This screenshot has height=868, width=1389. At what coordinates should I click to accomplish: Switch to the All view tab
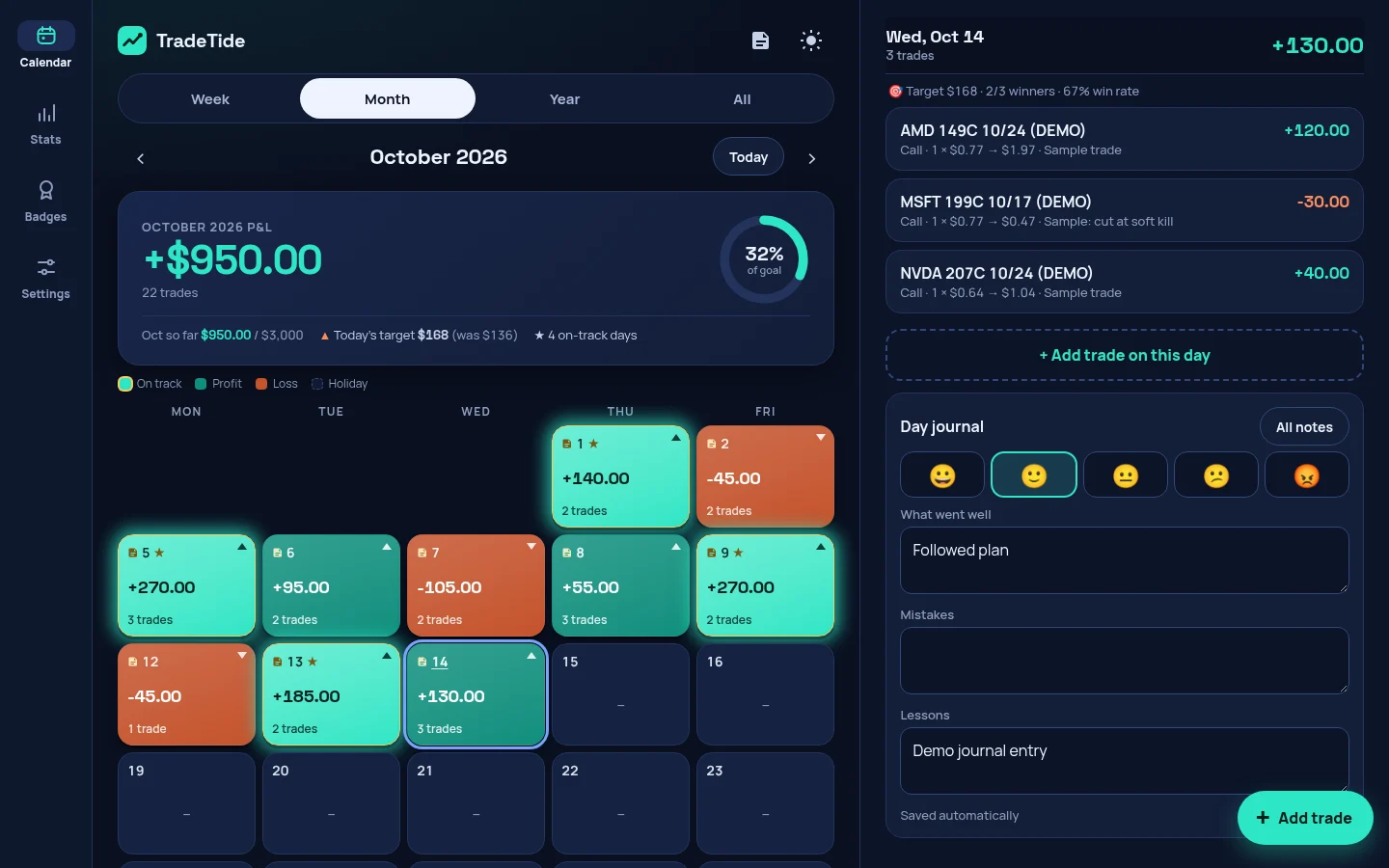click(x=742, y=98)
